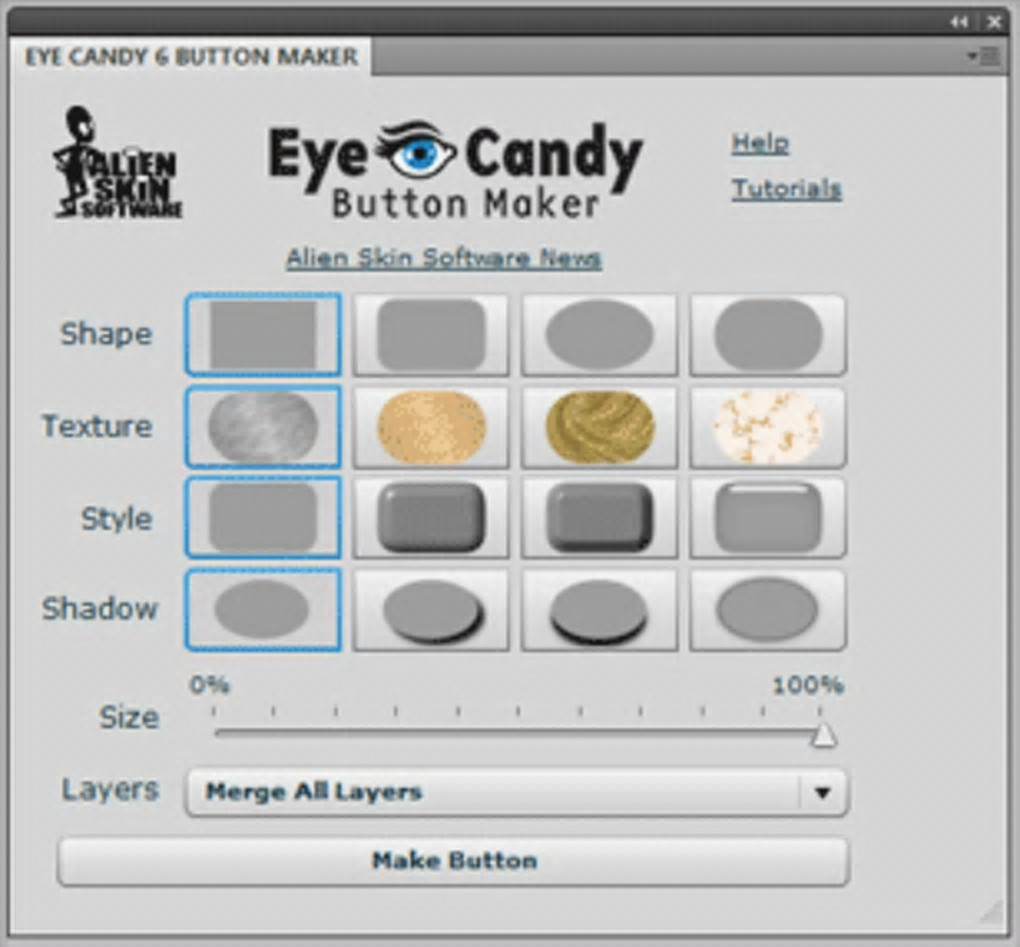Open the Alien Skin Software logo

(x=118, y=163)
